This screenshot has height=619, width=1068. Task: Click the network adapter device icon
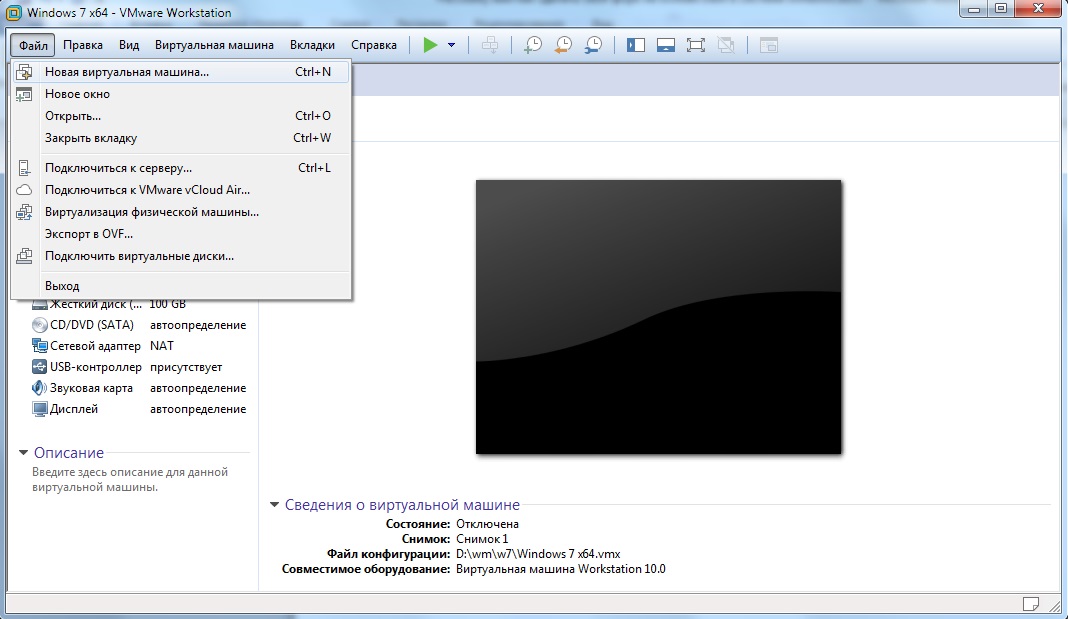click(40, 346)
